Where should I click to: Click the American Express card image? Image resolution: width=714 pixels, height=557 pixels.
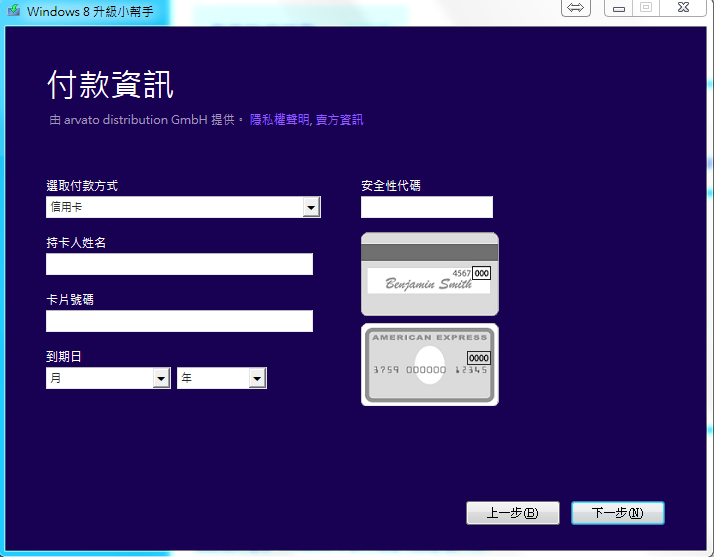(430, 364)
